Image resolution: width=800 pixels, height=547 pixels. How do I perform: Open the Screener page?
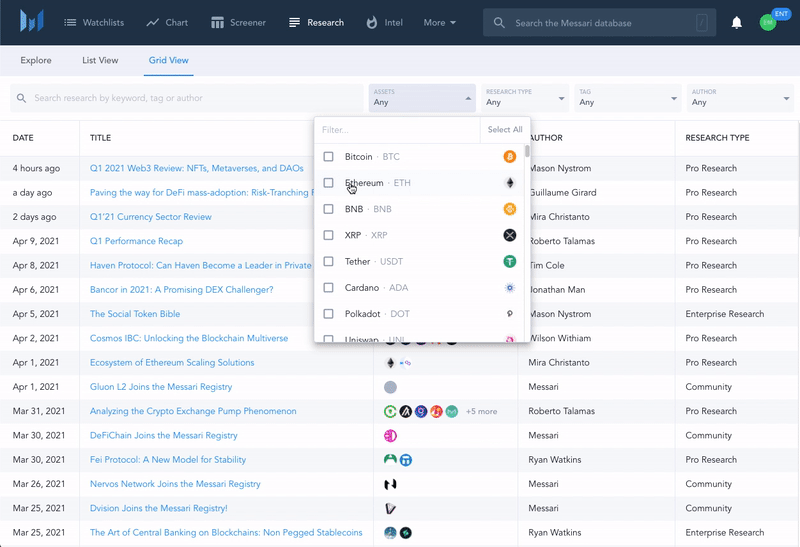click(x=238, y=22)
